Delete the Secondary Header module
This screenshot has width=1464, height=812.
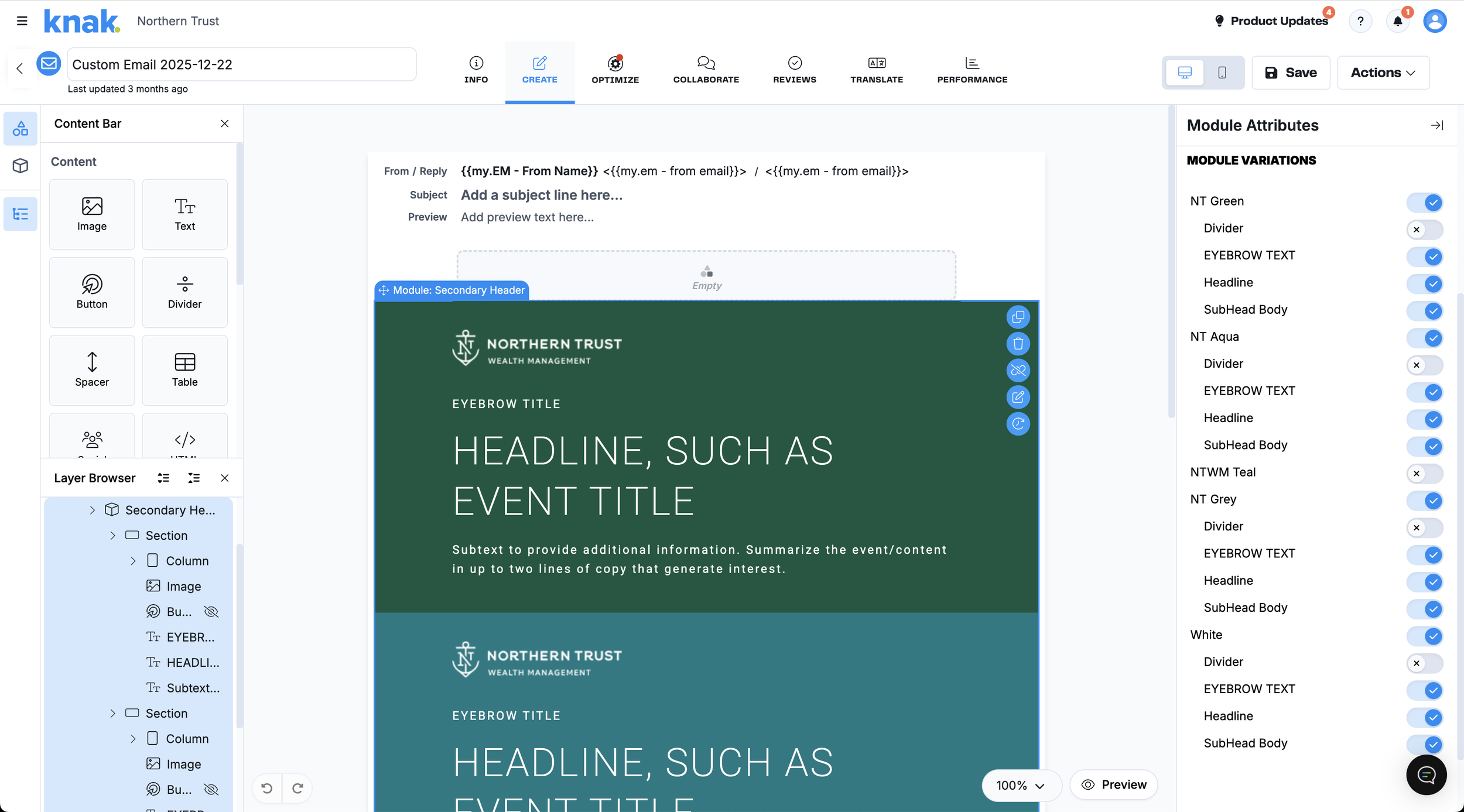click(x=1018, y=344)
